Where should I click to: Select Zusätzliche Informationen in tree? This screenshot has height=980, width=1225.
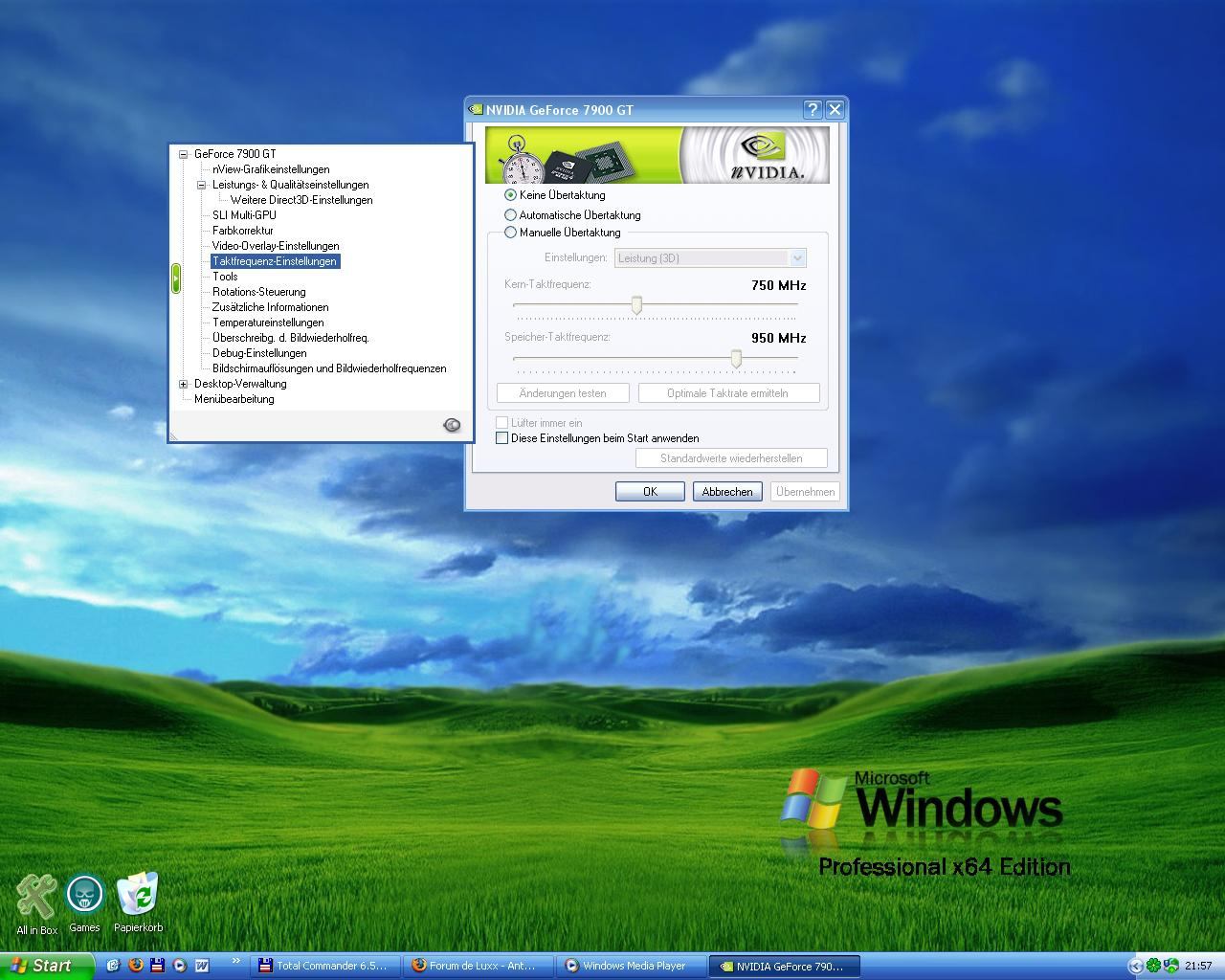coord(271,307)
